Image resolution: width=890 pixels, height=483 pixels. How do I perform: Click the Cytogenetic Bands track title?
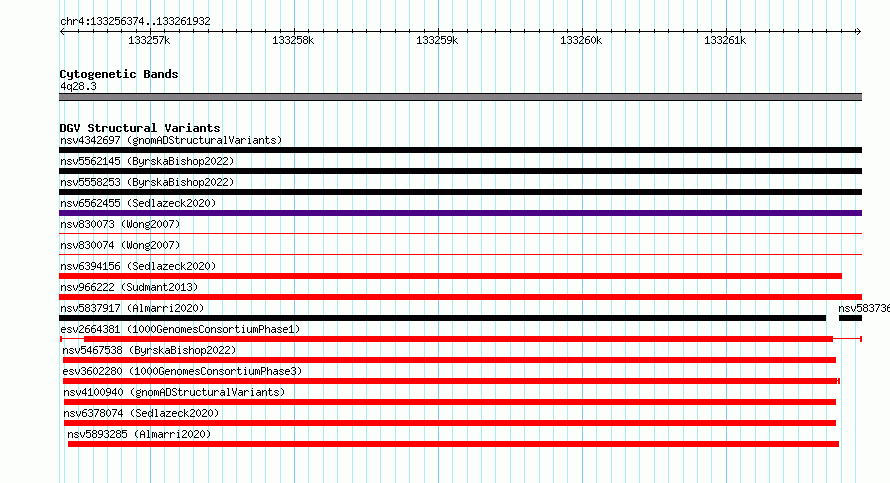click(x=119, y=74)
